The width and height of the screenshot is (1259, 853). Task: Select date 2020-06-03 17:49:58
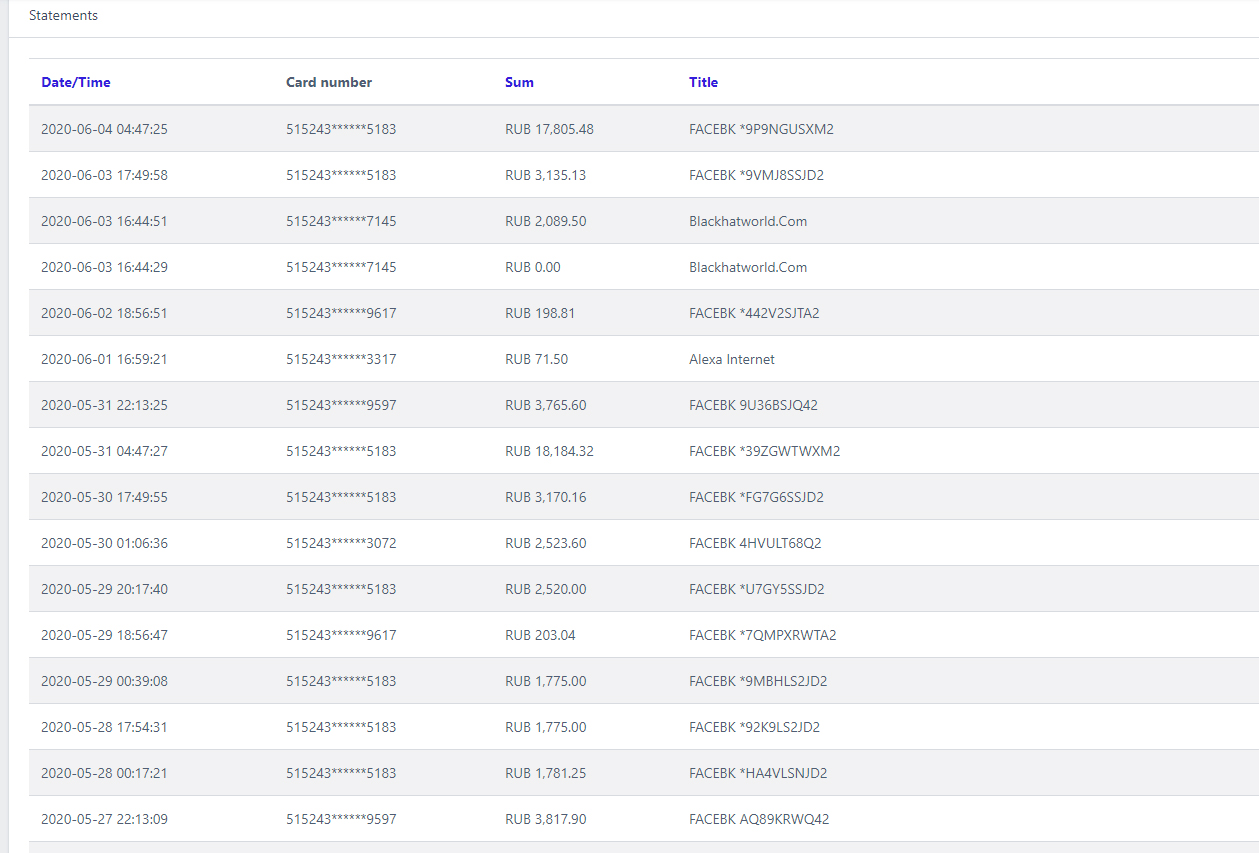coord(104,175)
